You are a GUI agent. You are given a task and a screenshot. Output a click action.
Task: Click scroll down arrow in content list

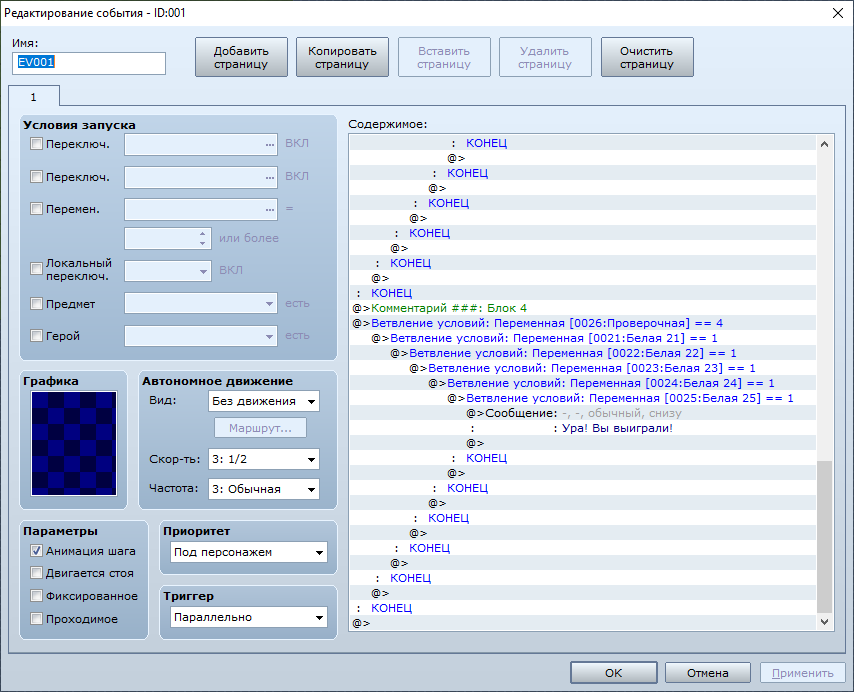point(825,621)
